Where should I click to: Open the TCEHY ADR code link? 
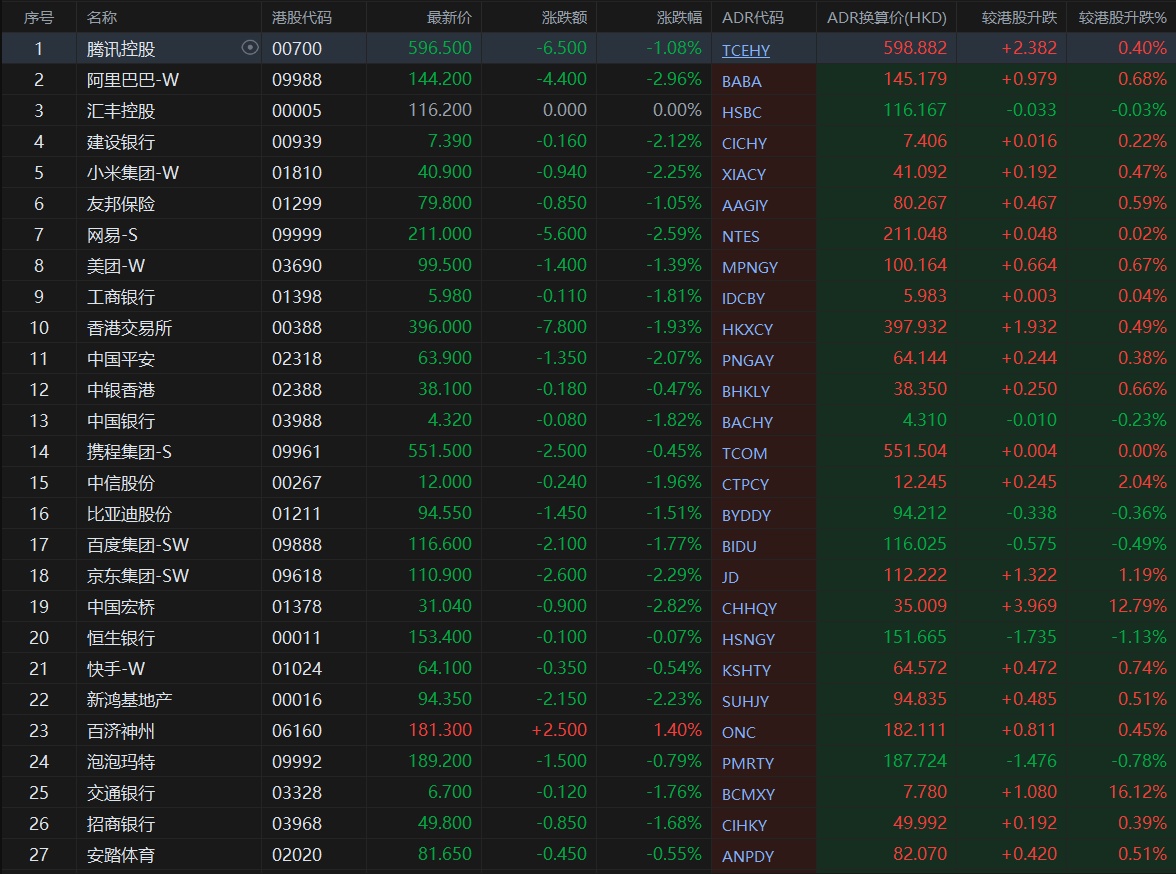point(746,50)
